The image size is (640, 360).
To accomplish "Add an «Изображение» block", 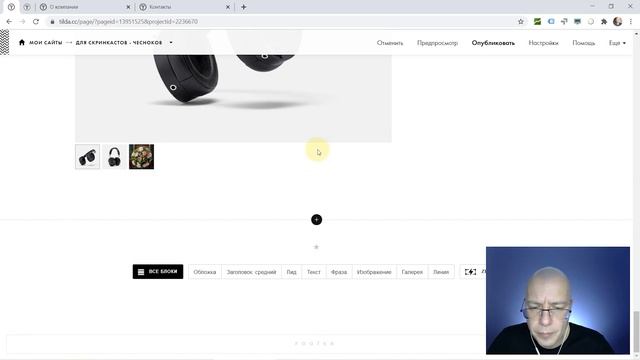I will [x=374, y=272].
